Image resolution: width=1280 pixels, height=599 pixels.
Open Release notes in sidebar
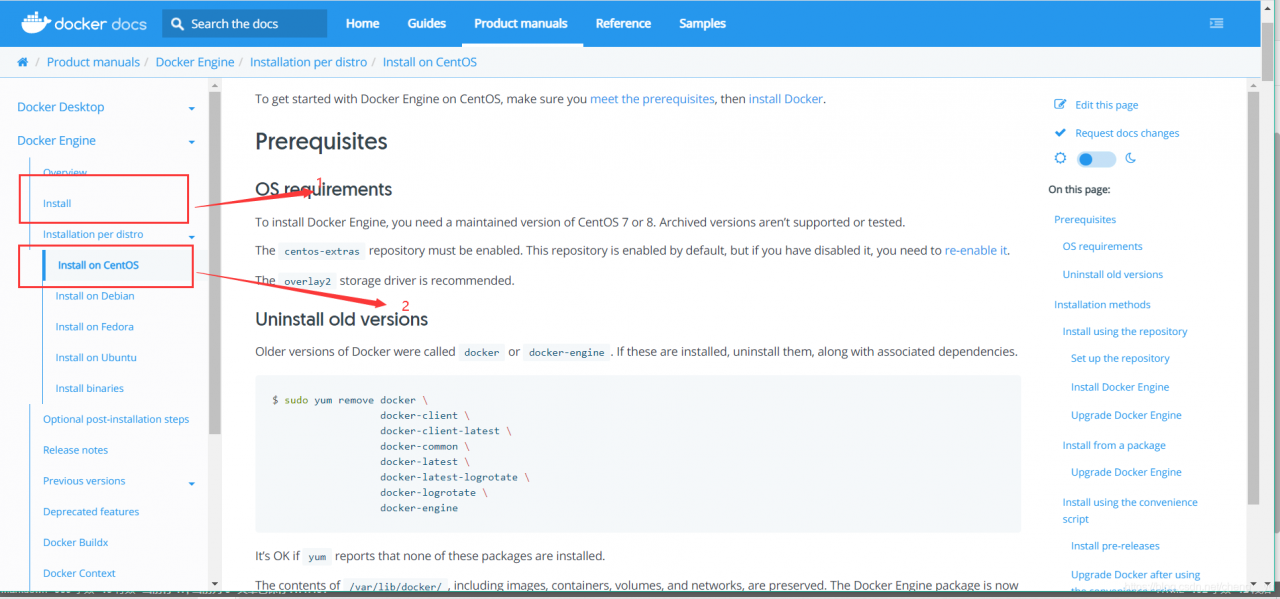75,450
